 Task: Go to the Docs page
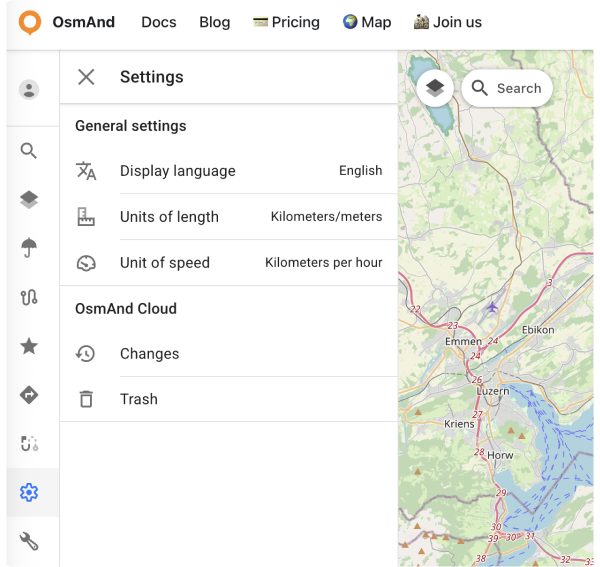click(159, 22)
